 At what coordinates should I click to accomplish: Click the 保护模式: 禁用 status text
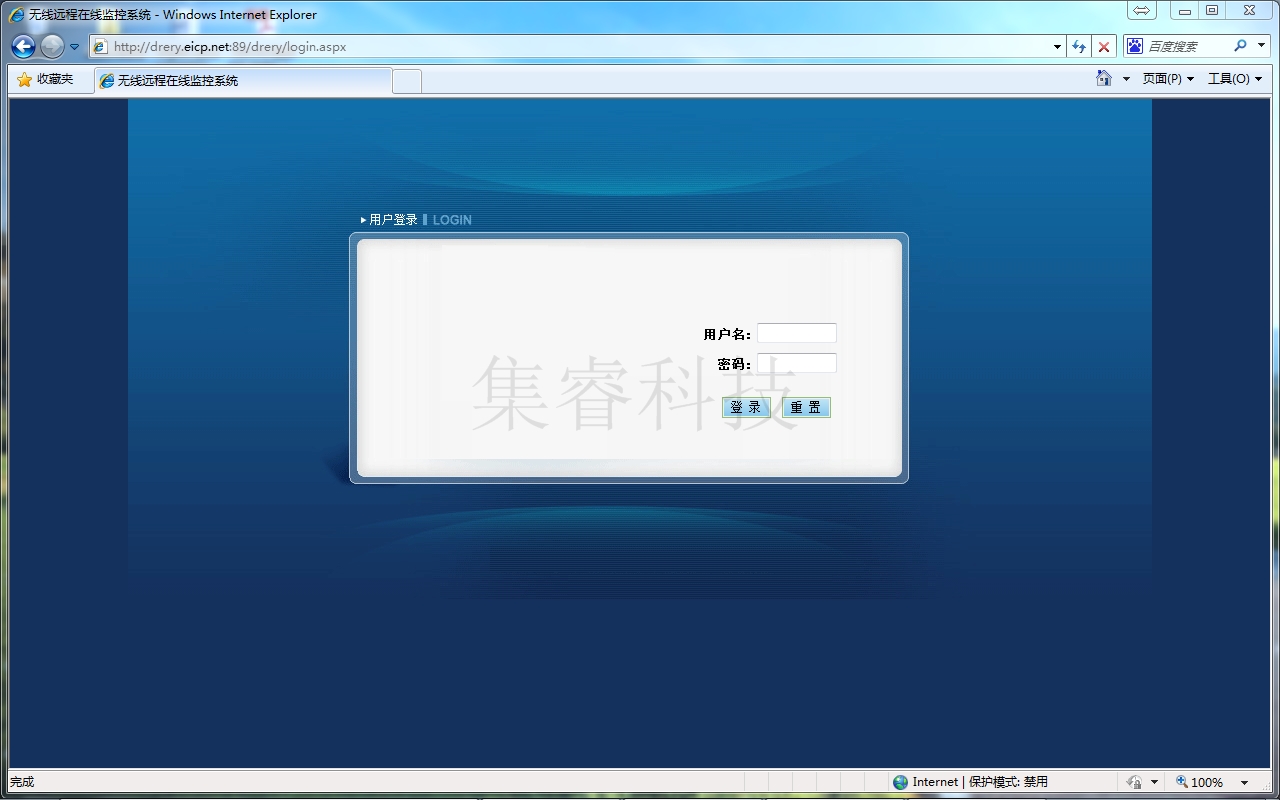(1008, 782)
